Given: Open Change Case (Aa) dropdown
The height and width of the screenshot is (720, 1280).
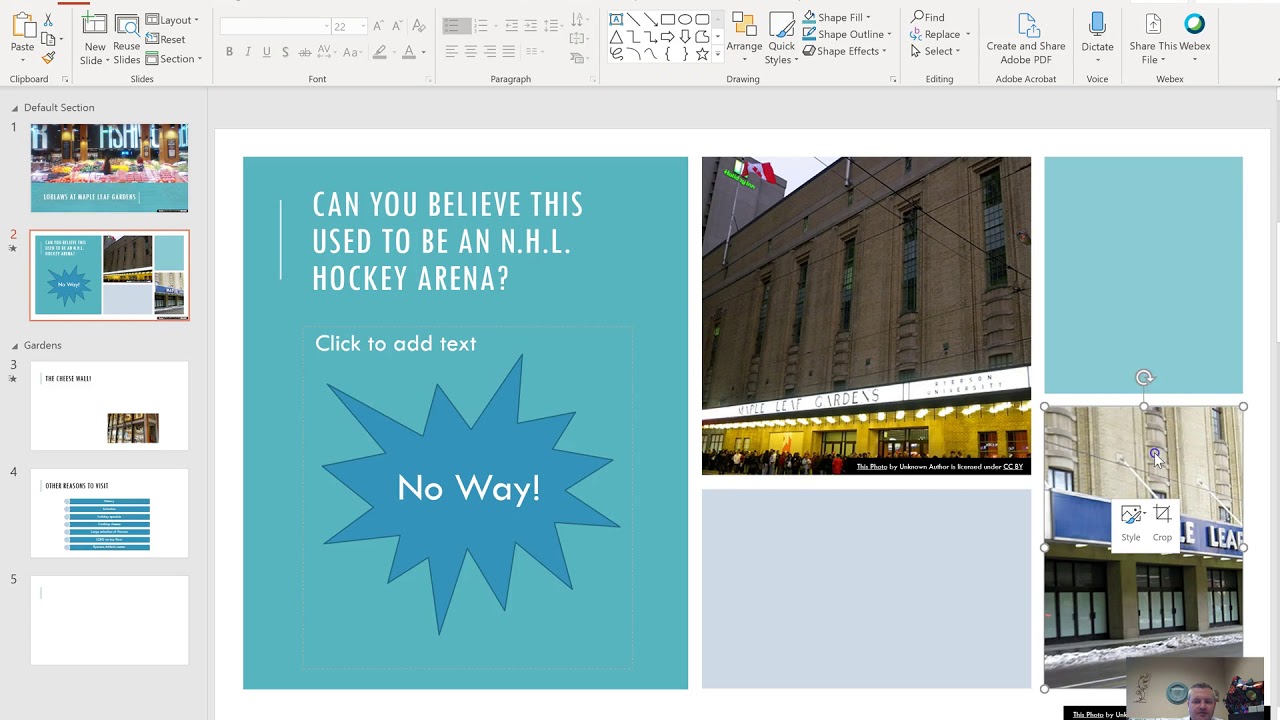Looking at the screenshot, I should pyautogui.click(x=352, y=52).
